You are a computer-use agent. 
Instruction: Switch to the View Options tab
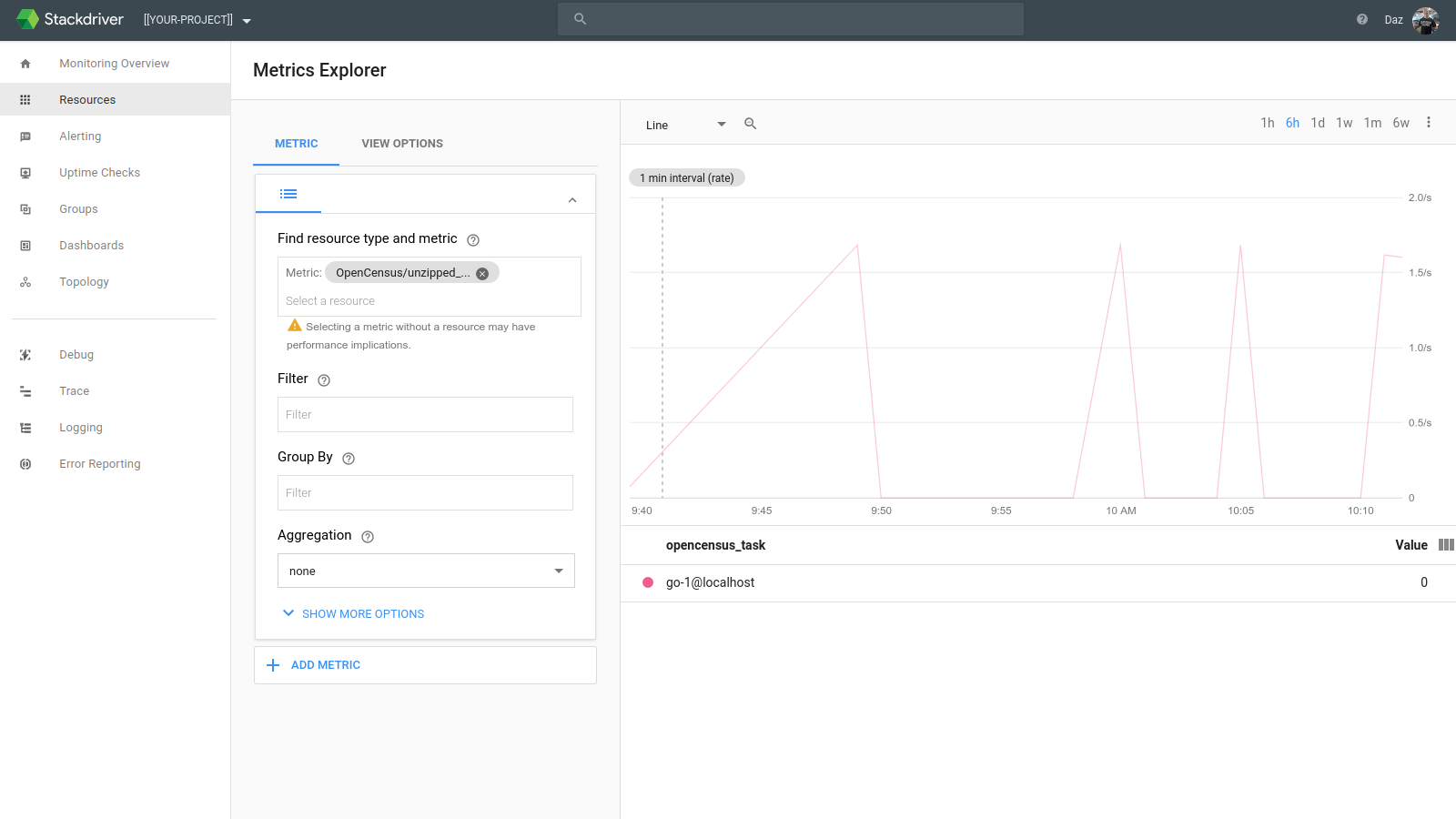[402, 144]
